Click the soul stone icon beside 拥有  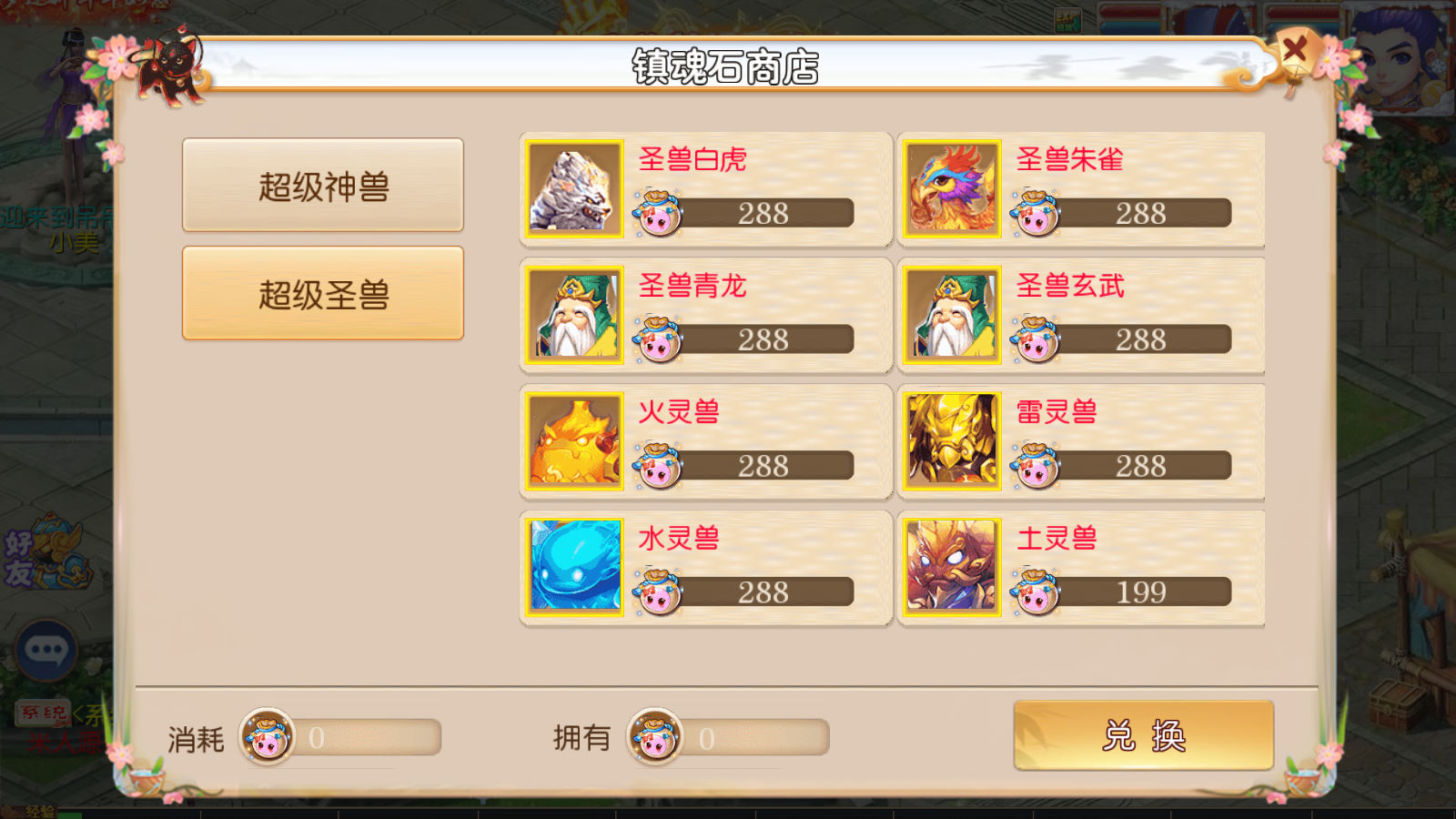coord(655,736)
